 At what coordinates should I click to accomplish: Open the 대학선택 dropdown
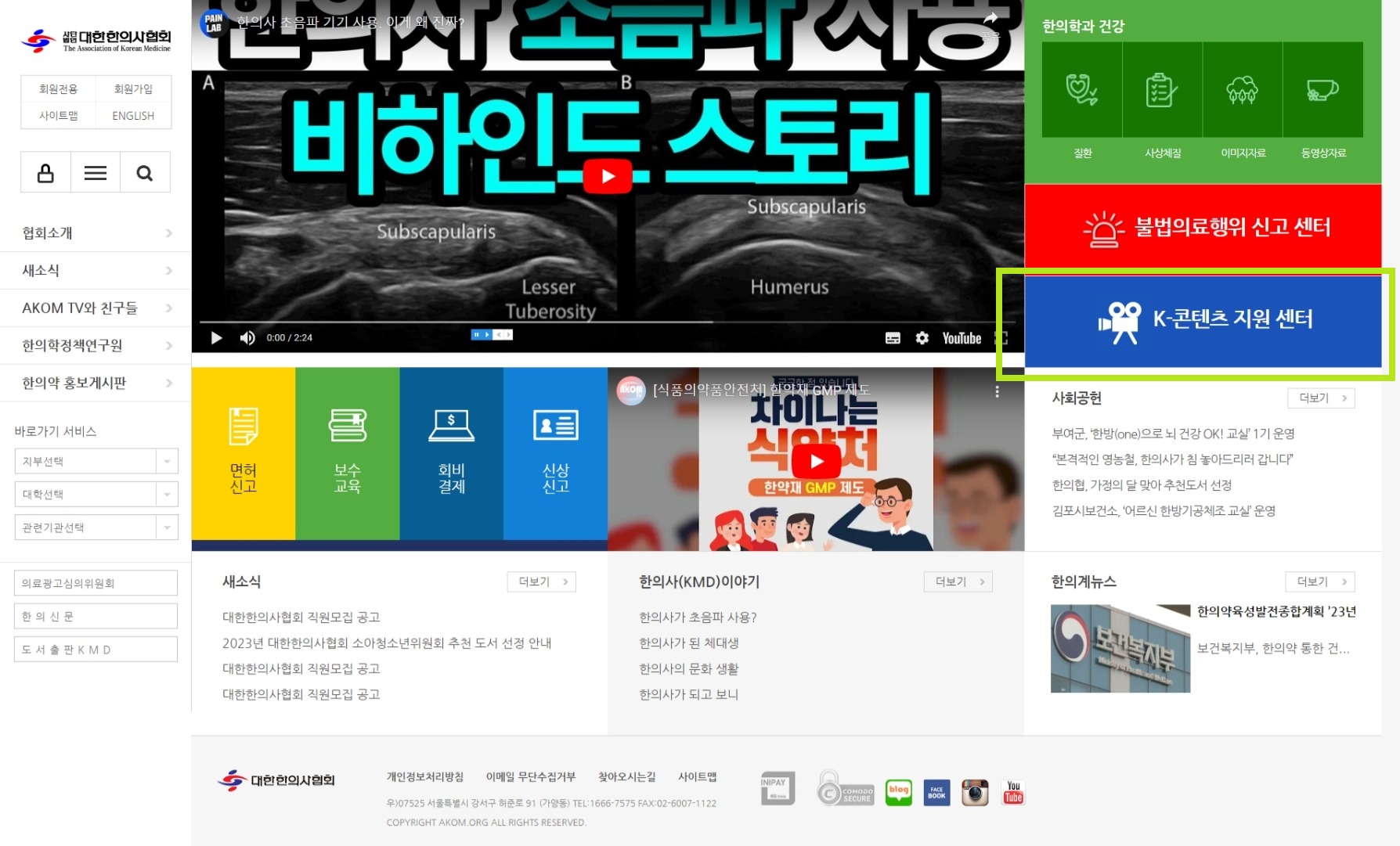point(96,495)
